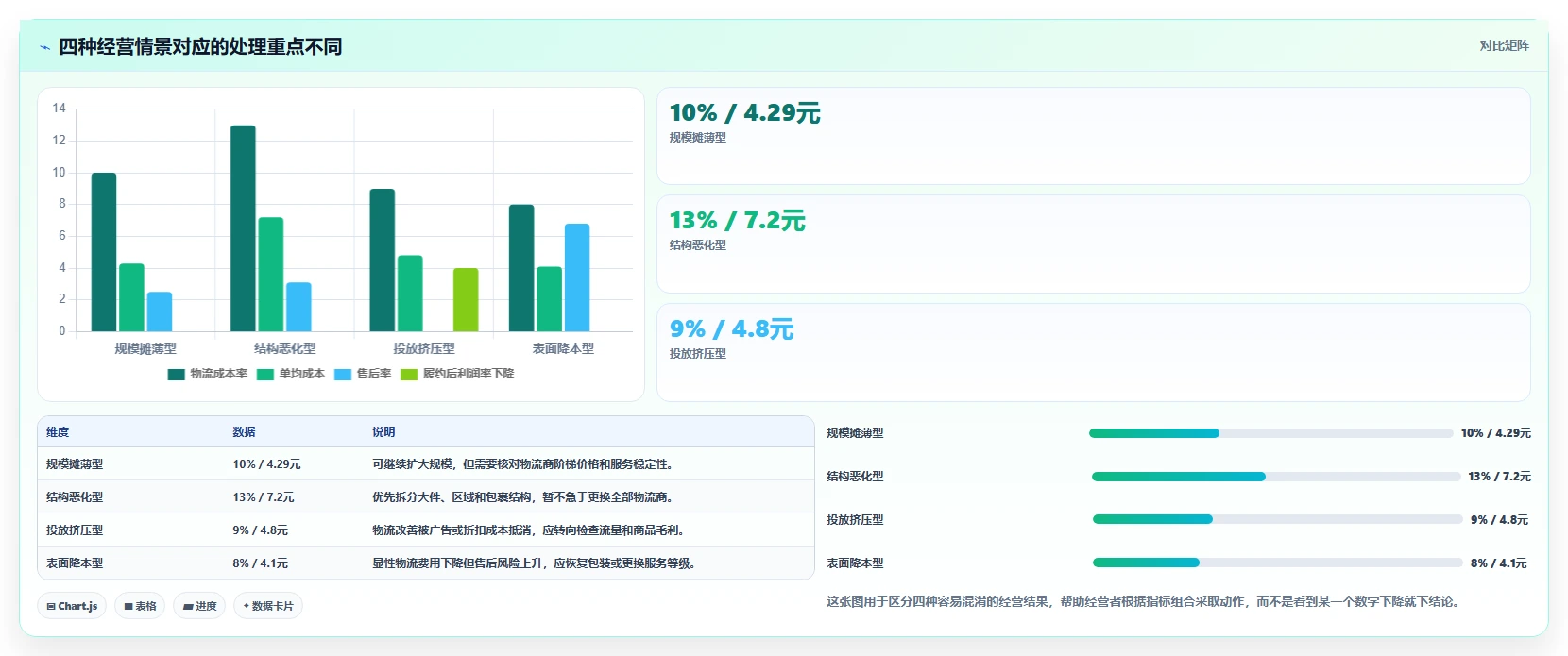Click the dark green bar in 规模摊薄型 group

pyautogui.click(x=104, y=252)
